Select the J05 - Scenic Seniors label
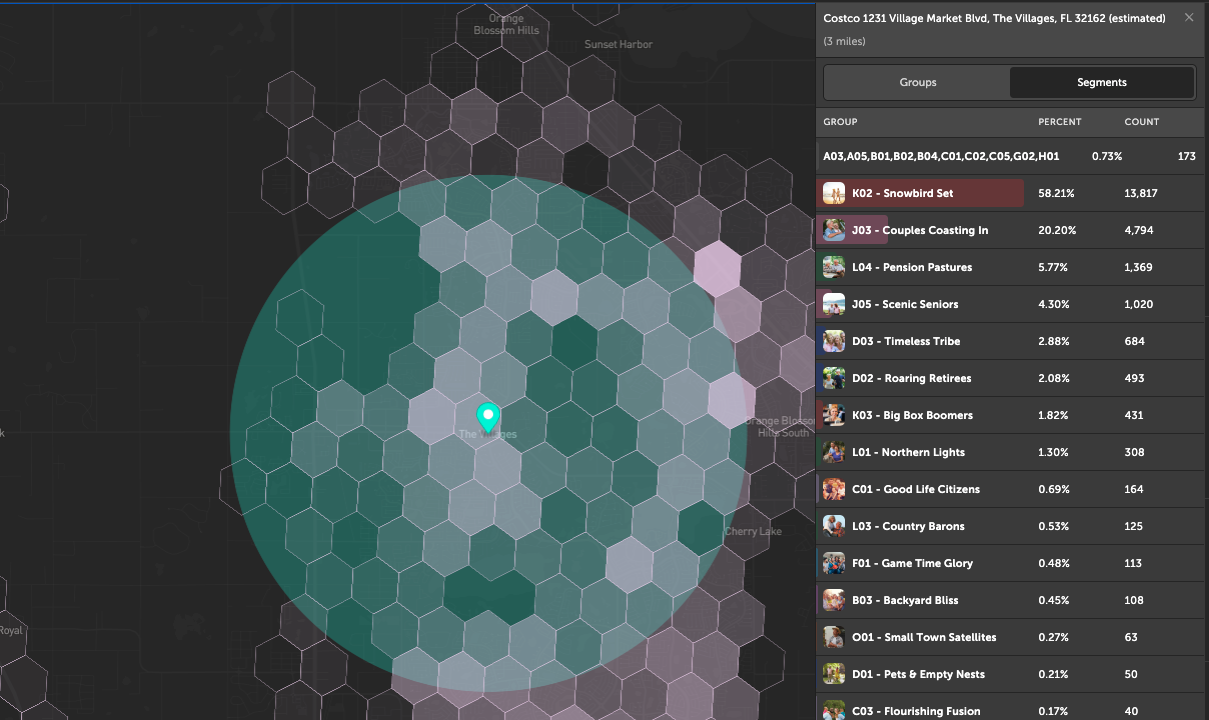The image size is (1209, 720). point(905,304)
